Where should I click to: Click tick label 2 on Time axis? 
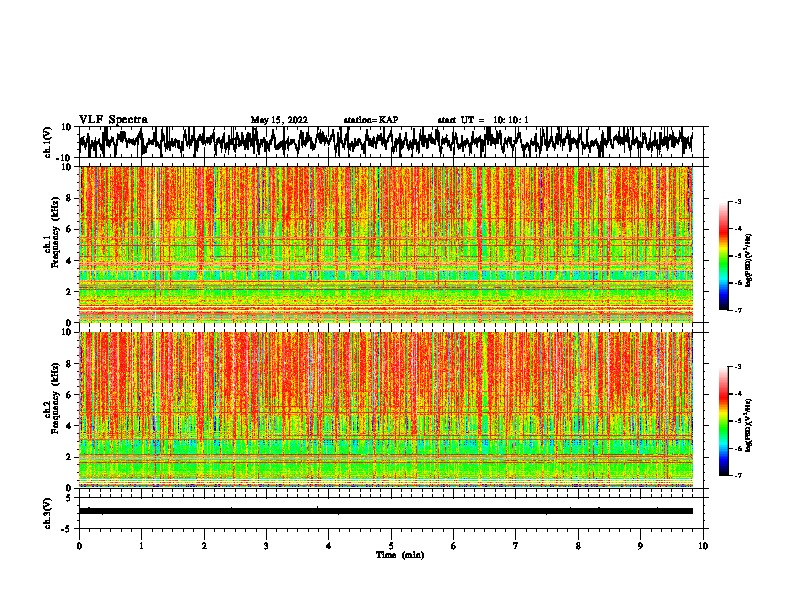(204, 546)
